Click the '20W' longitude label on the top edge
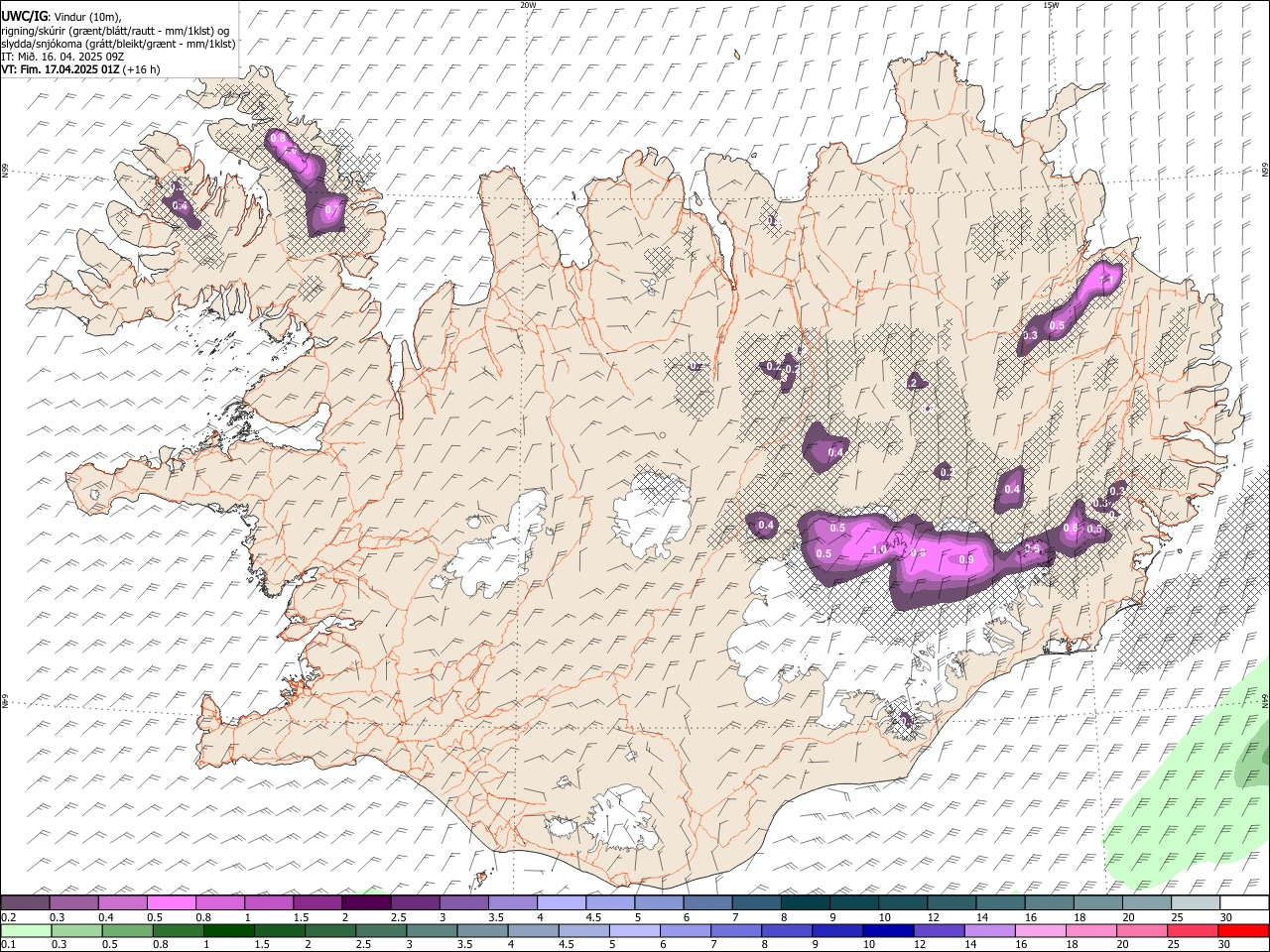1270x952 pixels. point(529,5)
